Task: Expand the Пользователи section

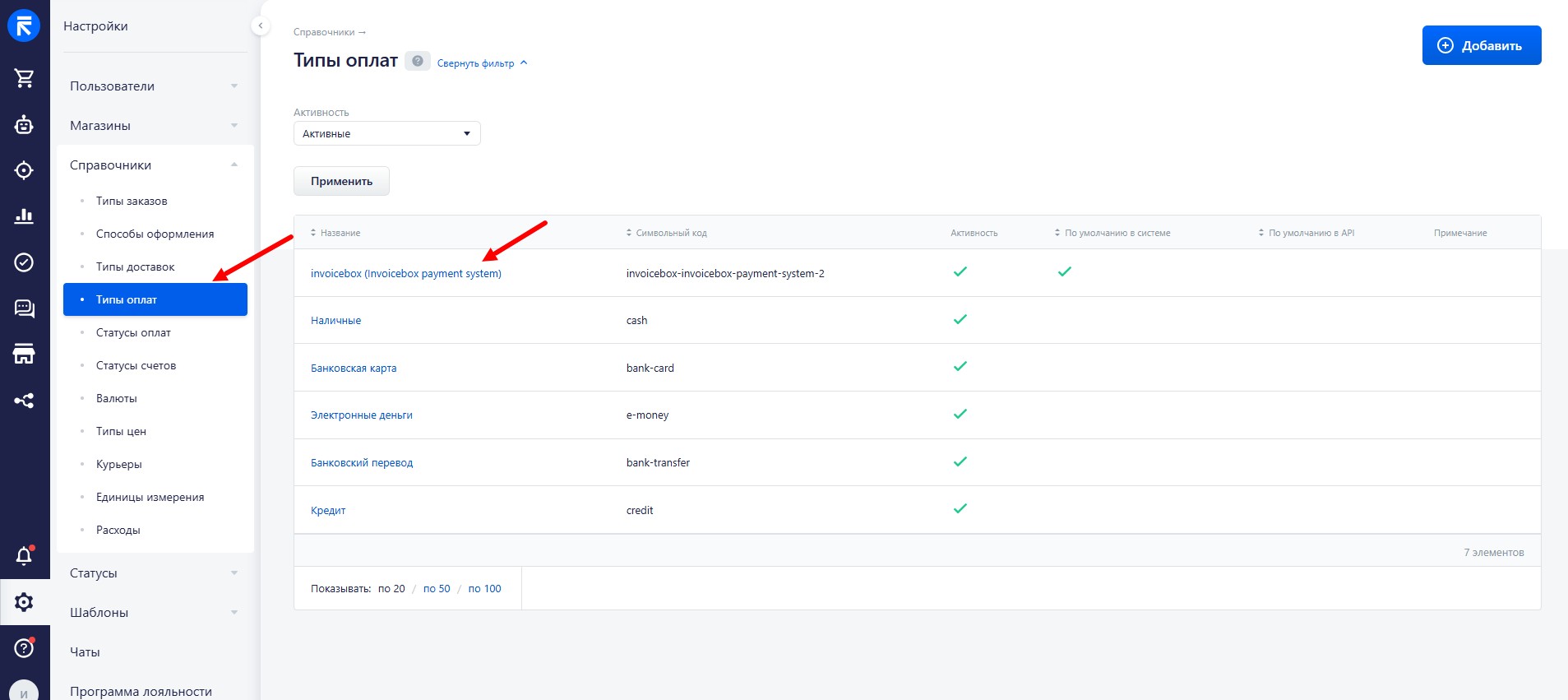Action: [155, 86]
